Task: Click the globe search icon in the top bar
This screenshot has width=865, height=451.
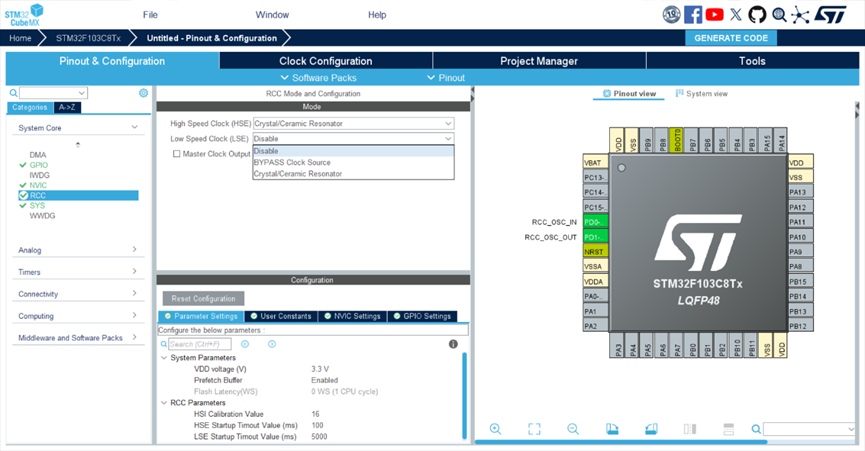Action: [x=779, y=14]
